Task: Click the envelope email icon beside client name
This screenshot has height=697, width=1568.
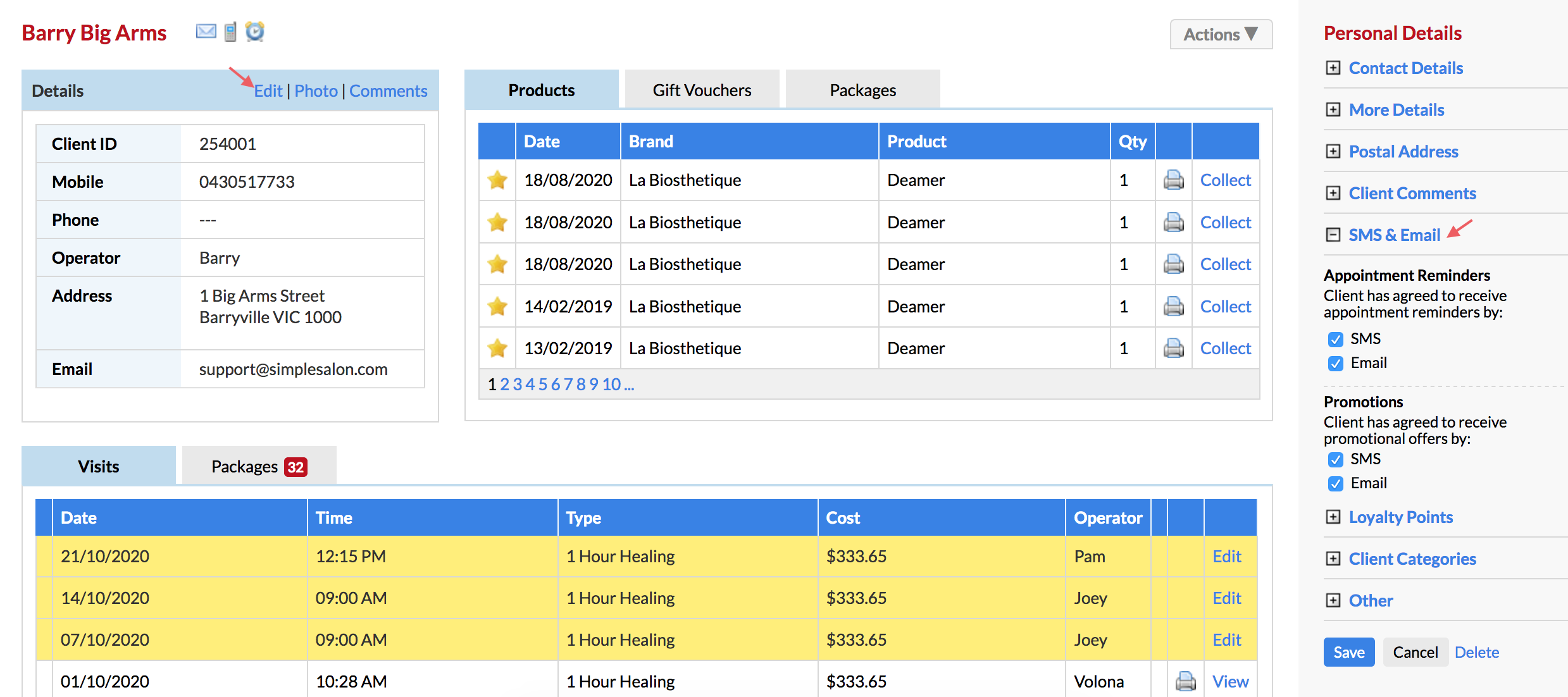Action: (206, 31)
